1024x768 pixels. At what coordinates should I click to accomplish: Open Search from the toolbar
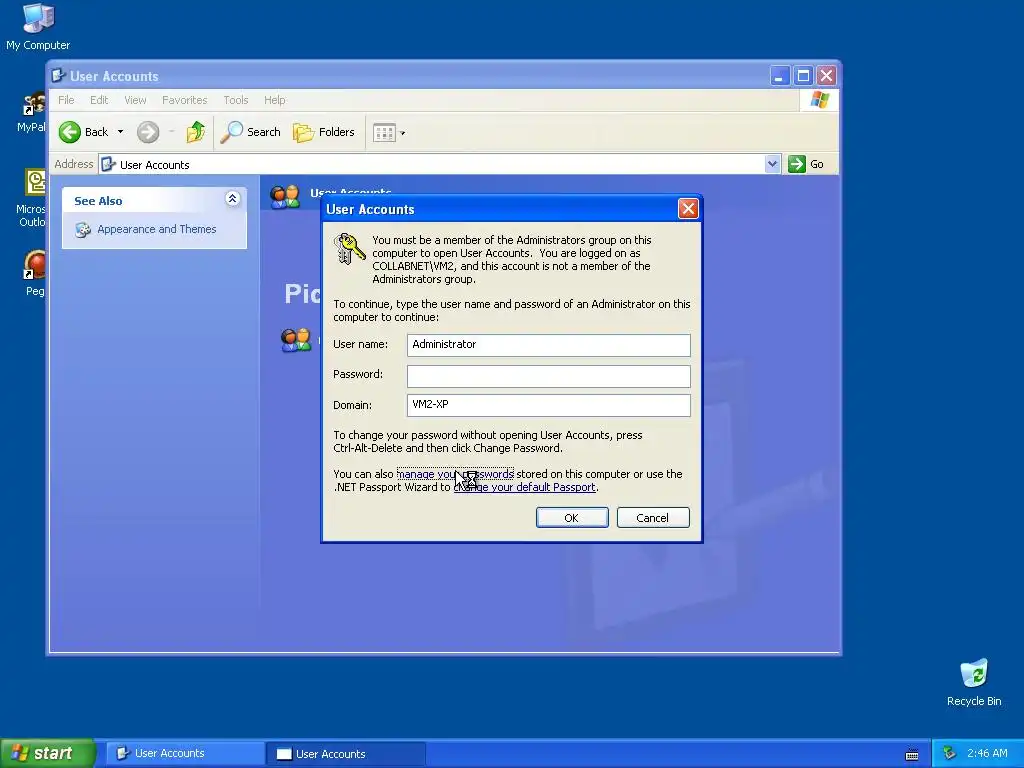pyautogui.click(x=250, y=132)
